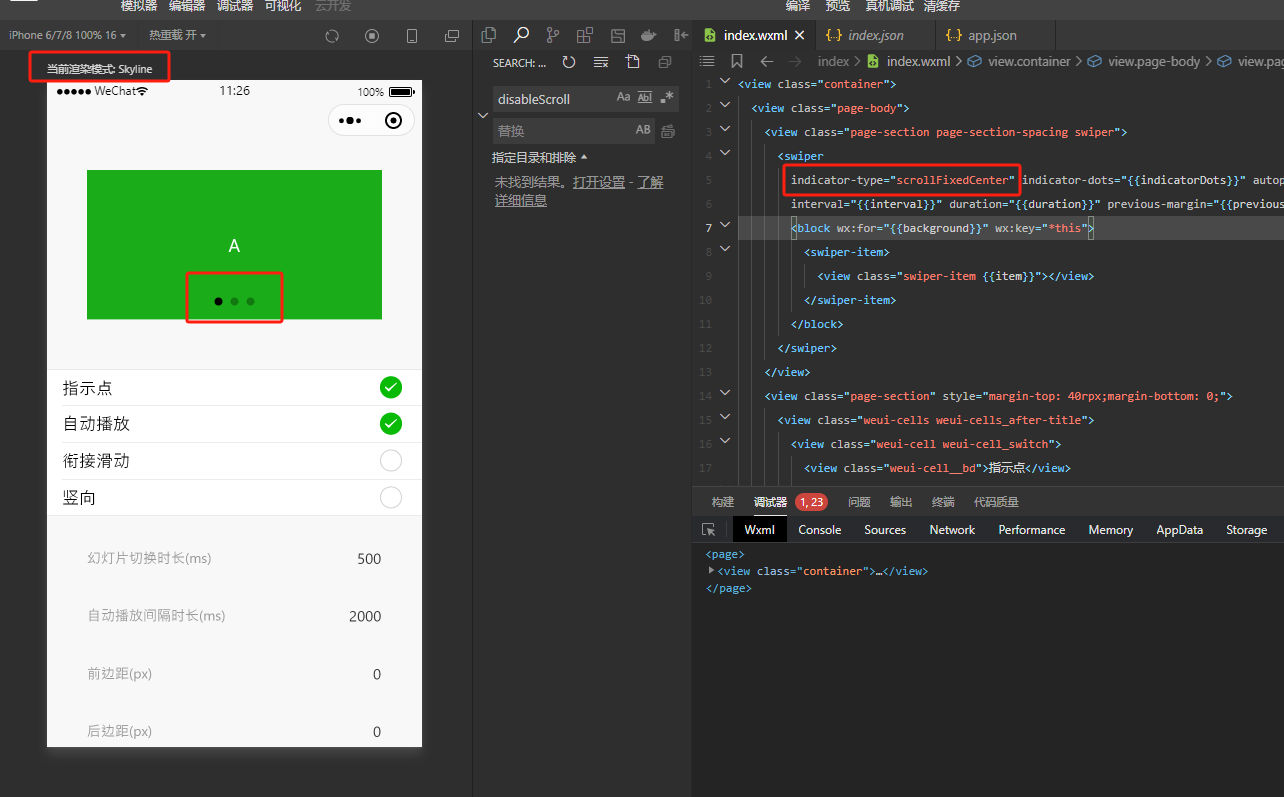Click the simulator stop (record) icon

(x=372, y=36)
